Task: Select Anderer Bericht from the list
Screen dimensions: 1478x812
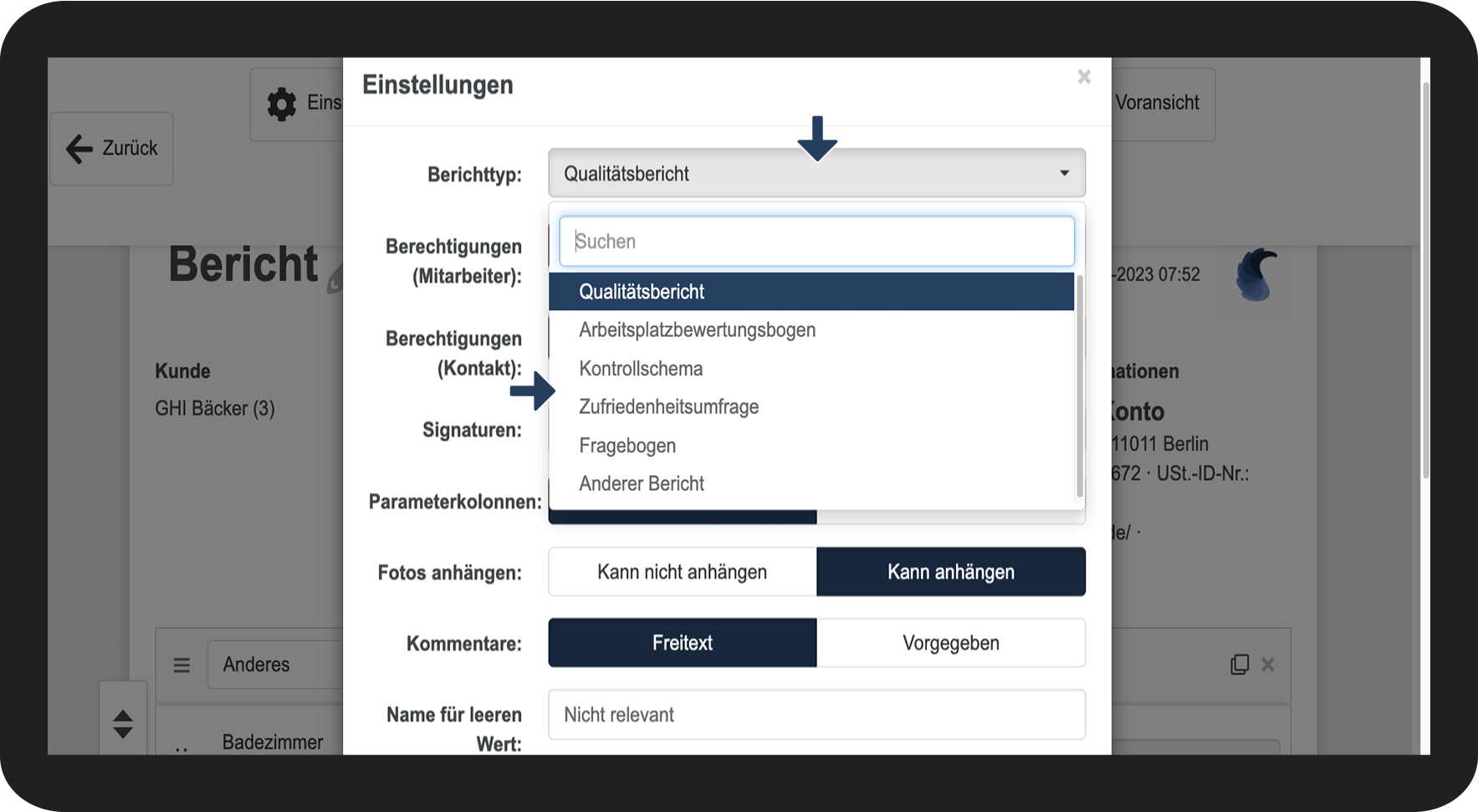Action: [x=642, y=484]
